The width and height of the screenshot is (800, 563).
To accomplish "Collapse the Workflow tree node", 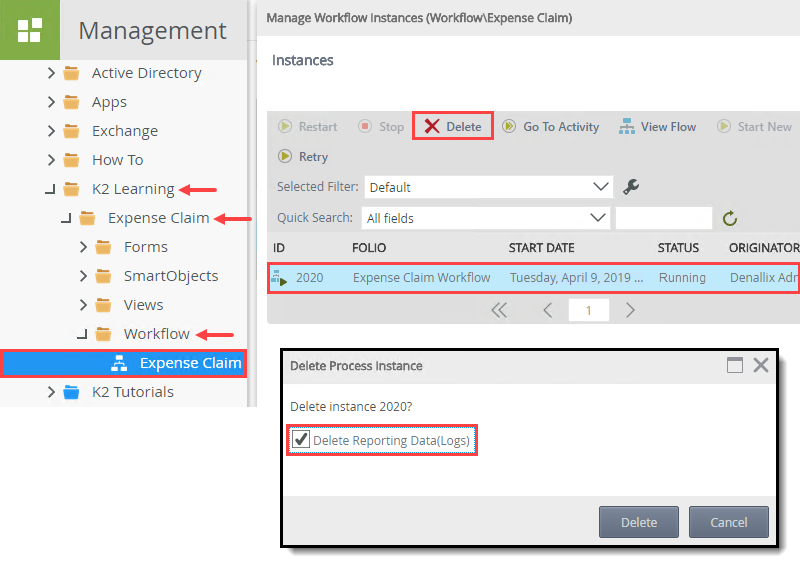I will [83, 334].
